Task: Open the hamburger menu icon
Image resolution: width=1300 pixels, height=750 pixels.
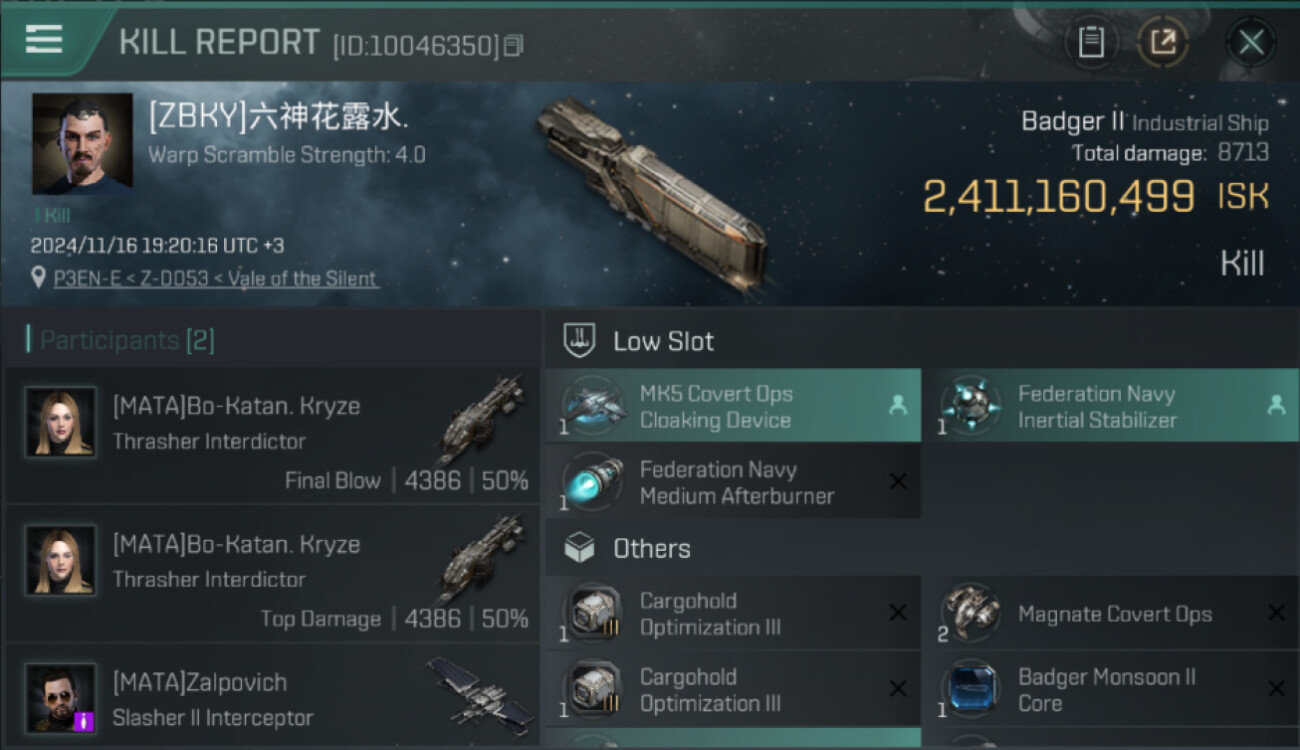Action: click(44, 39)
